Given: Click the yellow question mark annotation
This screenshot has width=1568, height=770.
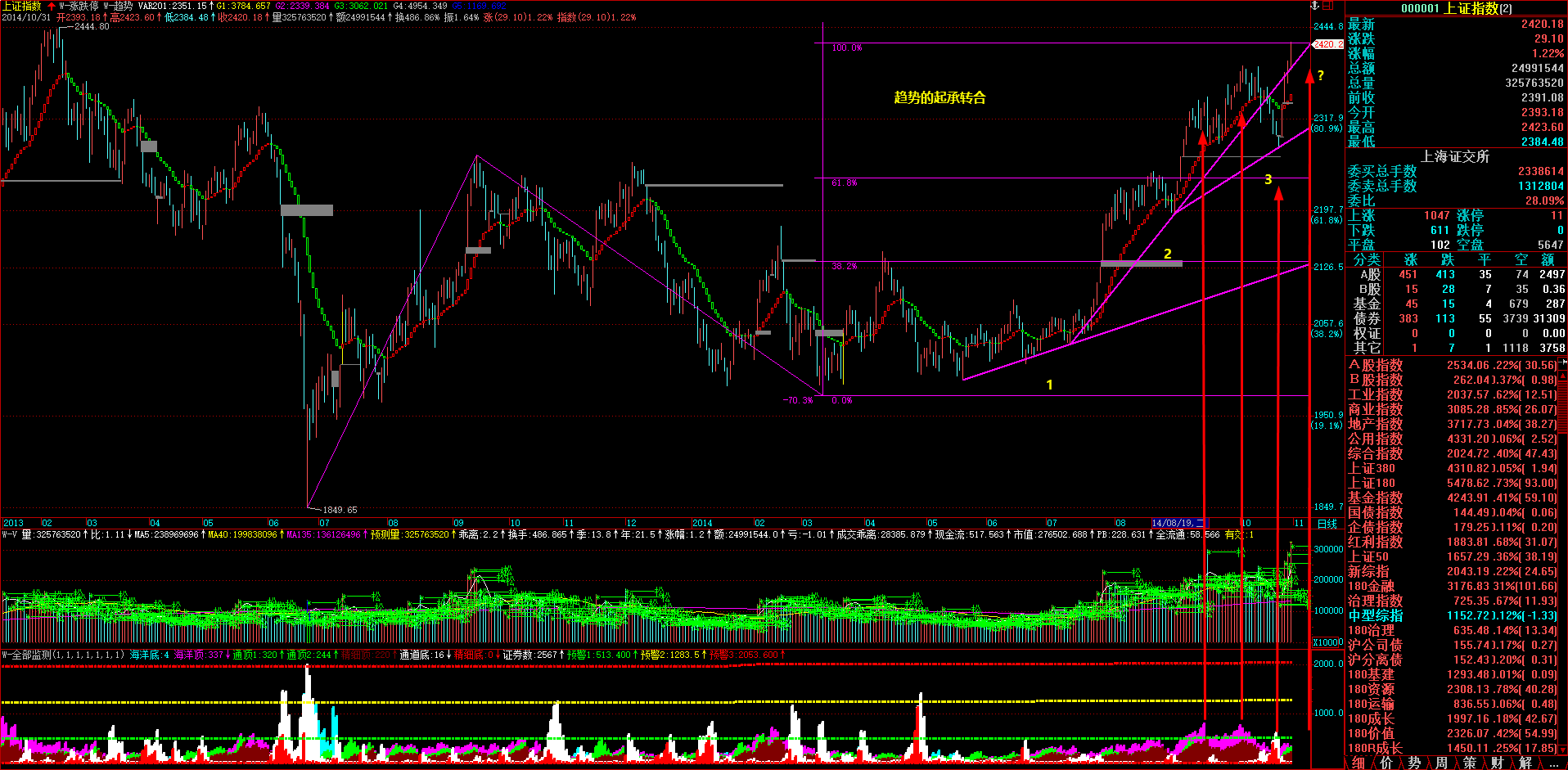Looking at the screenshot, I should [1321, 76].
